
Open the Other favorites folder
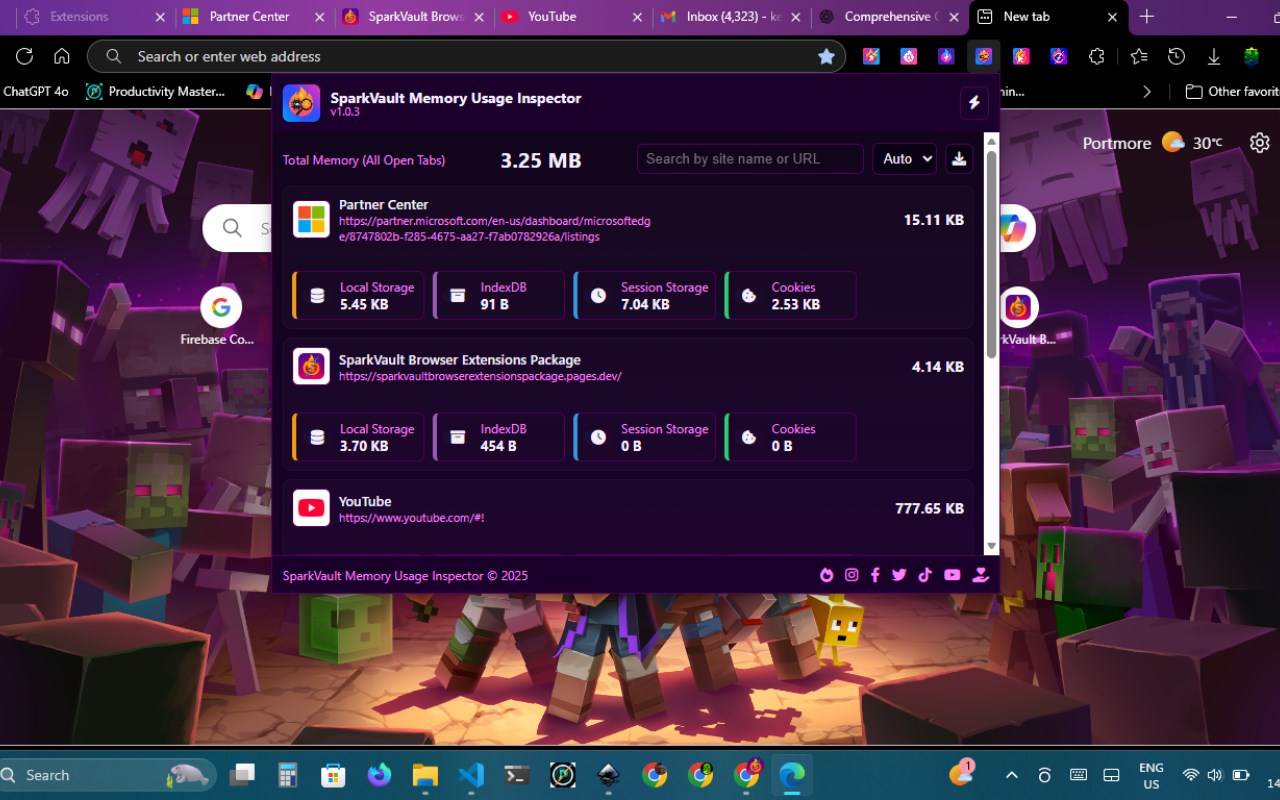pyautogui.click(x=1232, y=91)
